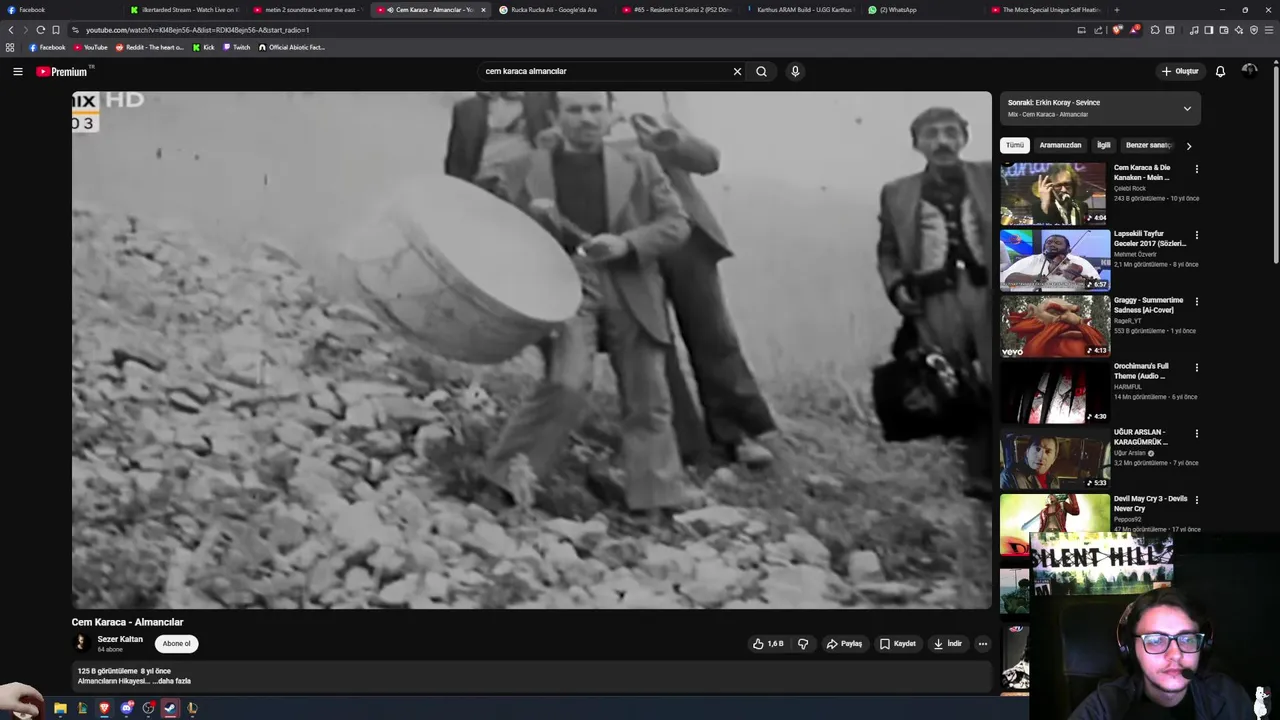The width and height of the screenshot is (1280, 720).
Task: Open File Explorer from the taskbar
Action: [60, 708]
